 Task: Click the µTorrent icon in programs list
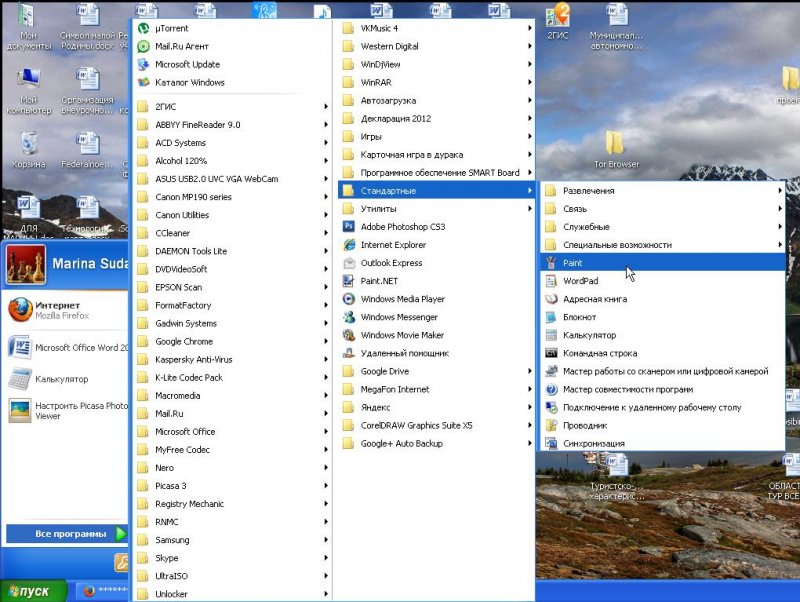pyautogui.click(x=143, y=28)
